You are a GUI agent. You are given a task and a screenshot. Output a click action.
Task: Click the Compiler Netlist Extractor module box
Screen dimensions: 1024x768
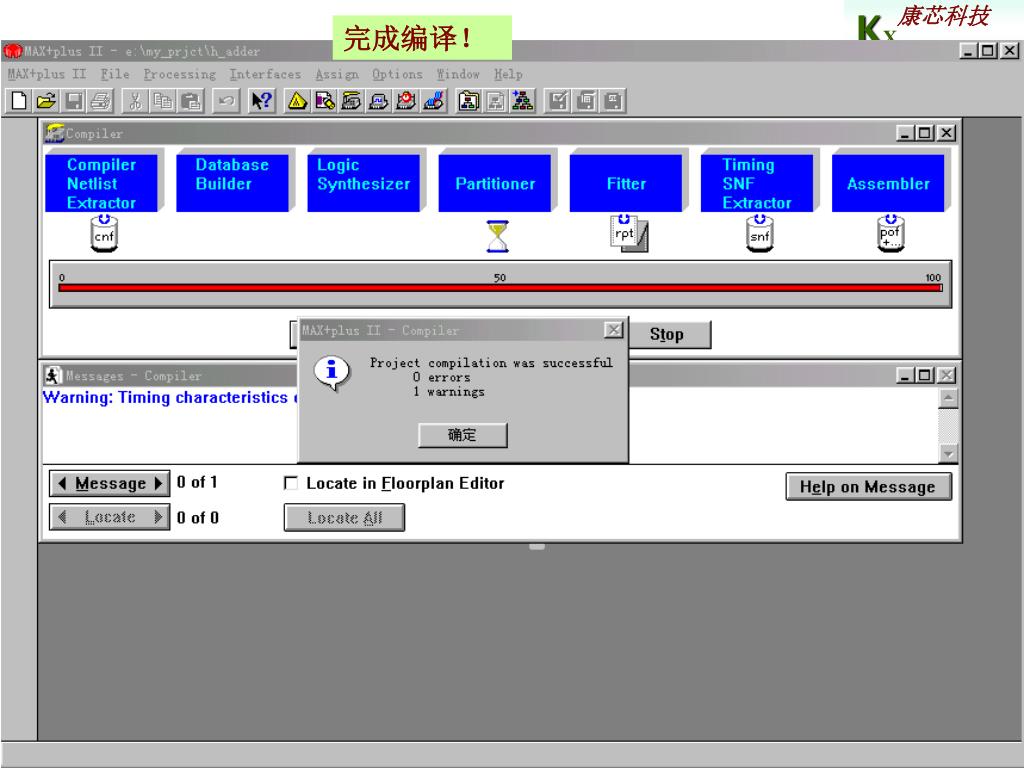pos(101,184)
